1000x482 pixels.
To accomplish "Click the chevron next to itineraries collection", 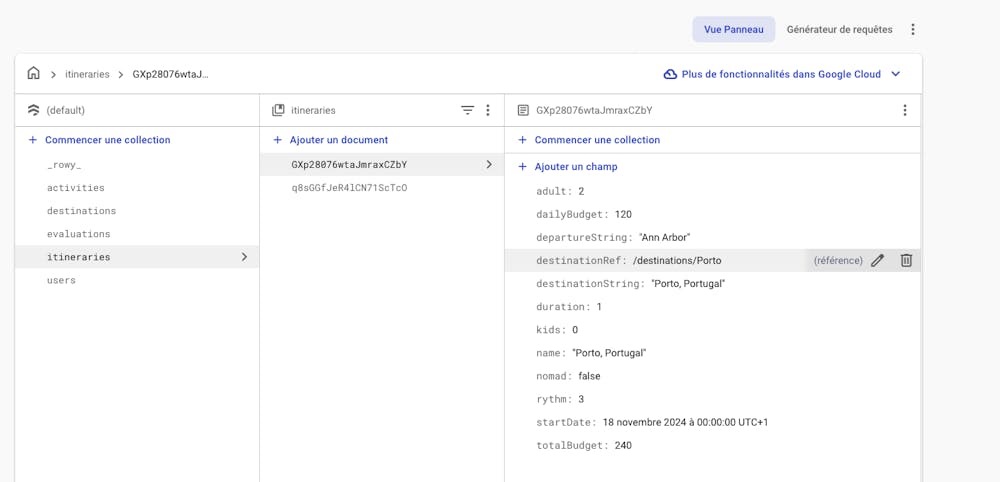I will pos(244,257).
